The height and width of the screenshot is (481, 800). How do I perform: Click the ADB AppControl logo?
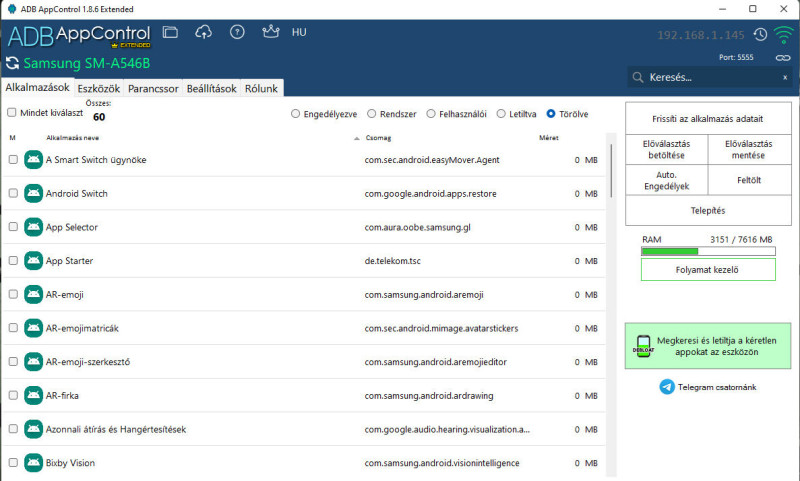tap(79, 35)
